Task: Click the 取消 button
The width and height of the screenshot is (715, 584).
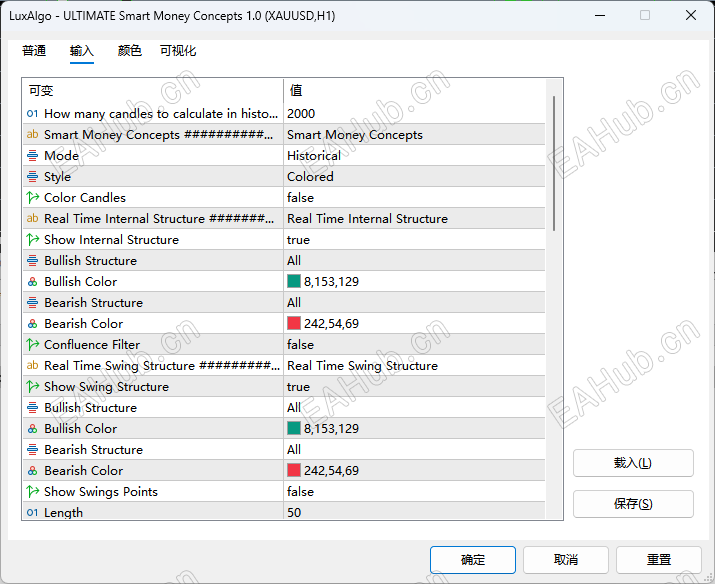Action: pyautogui.click(x=566, y=560)
